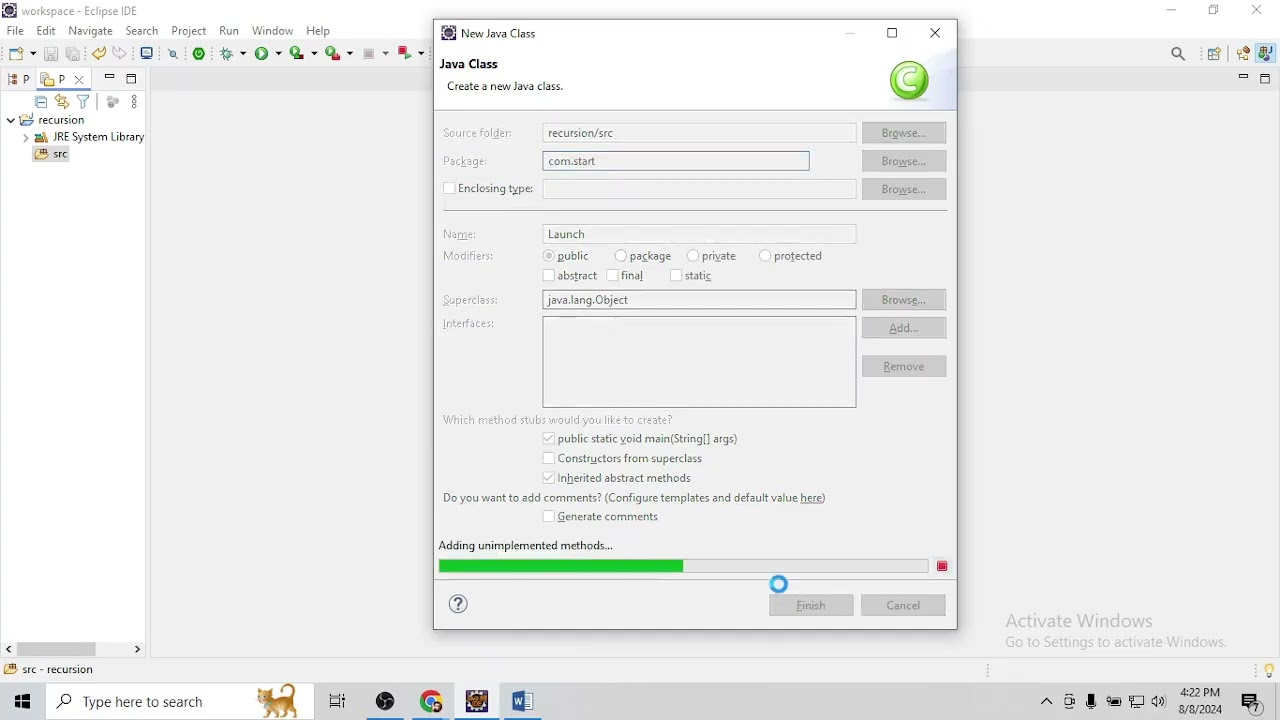Click the Skip All Breakpoints icon
1280x720 pixels.
pos(173,54)
